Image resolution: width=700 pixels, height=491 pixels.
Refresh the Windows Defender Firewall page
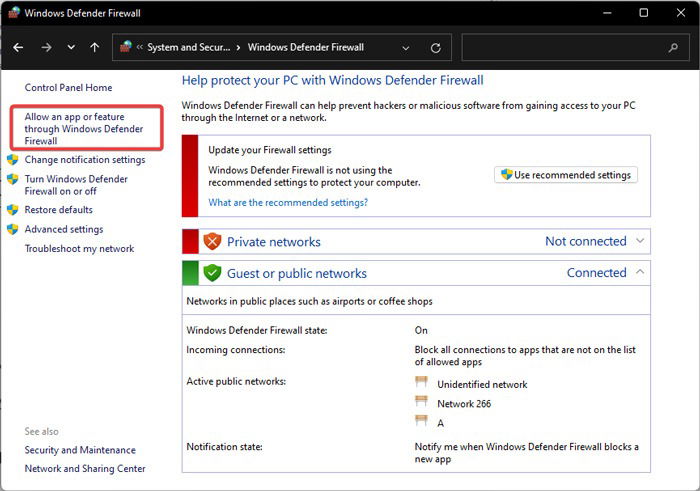(x=436, y=48)
